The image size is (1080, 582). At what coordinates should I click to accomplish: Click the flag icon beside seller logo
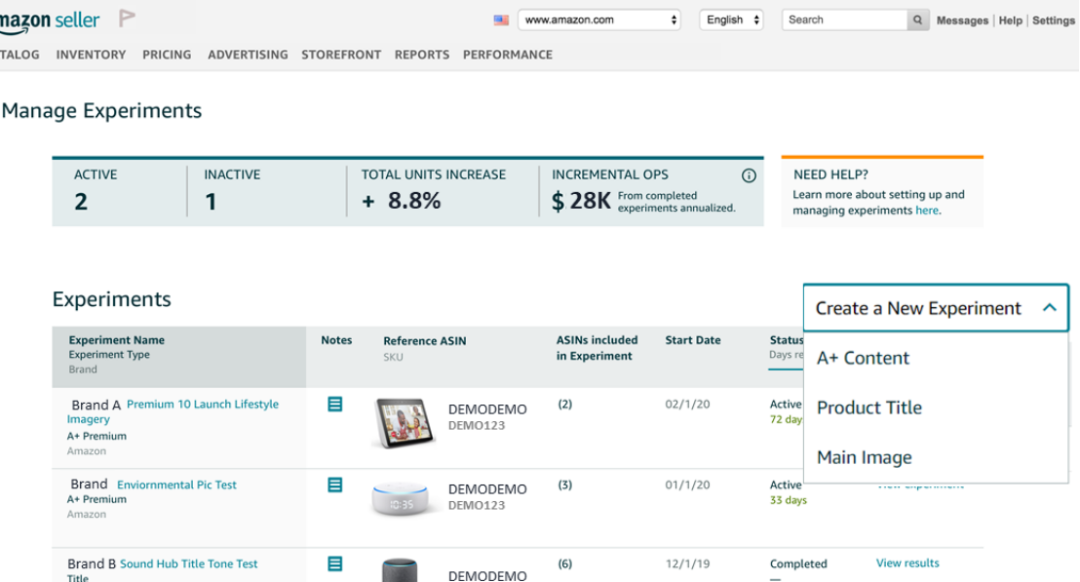pos(127,18)
